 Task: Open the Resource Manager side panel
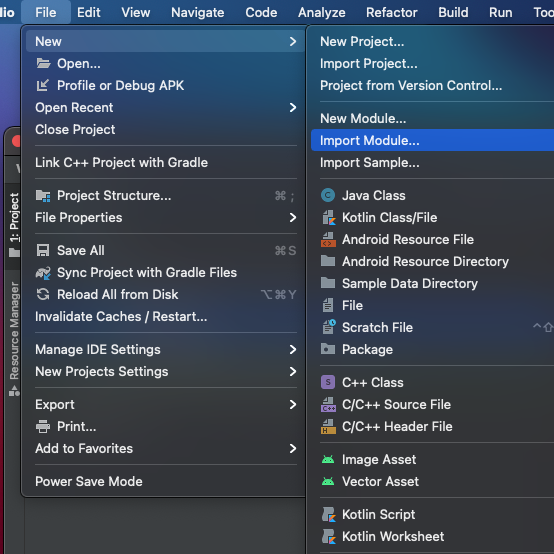pyautogui.click(x=14, y=338)
